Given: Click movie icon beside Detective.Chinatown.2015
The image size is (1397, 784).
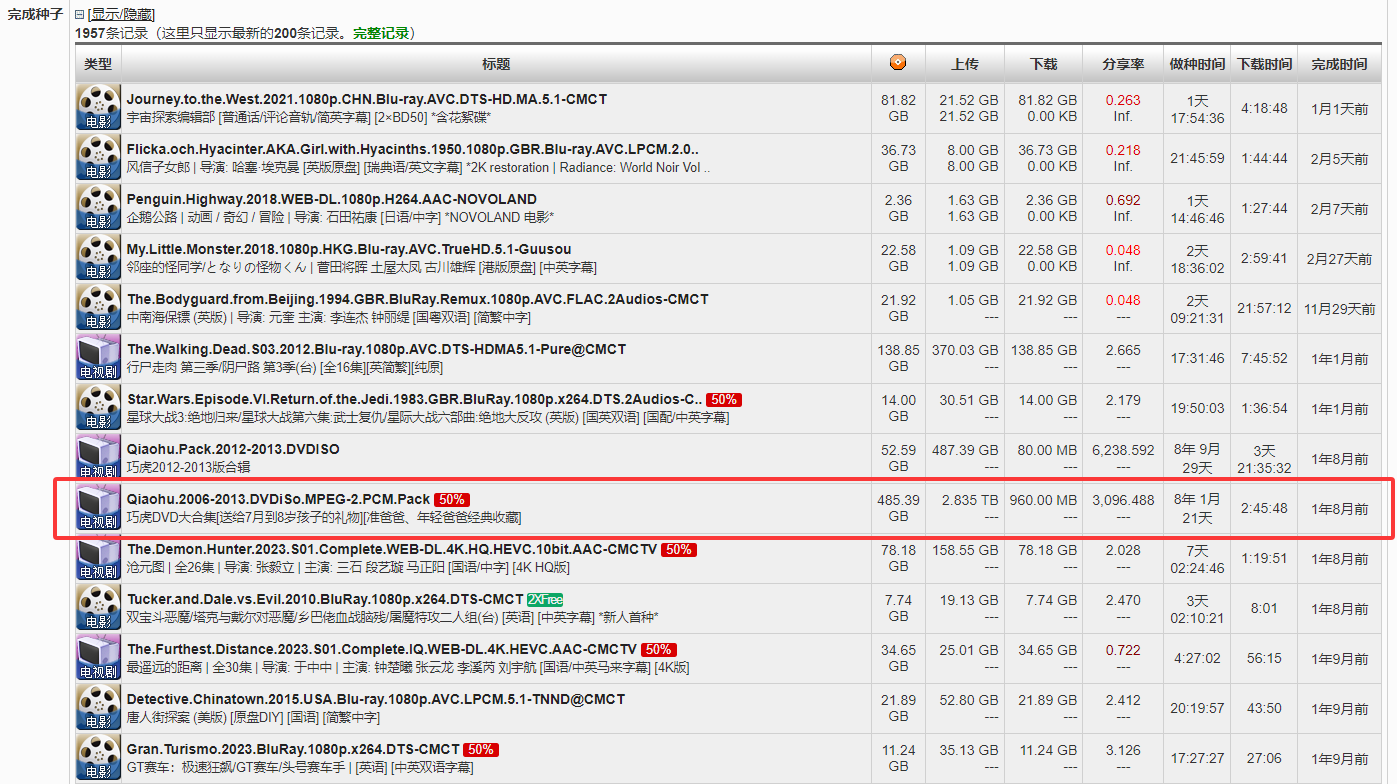Looking at the screenshot, I should (x=98, y=708).
